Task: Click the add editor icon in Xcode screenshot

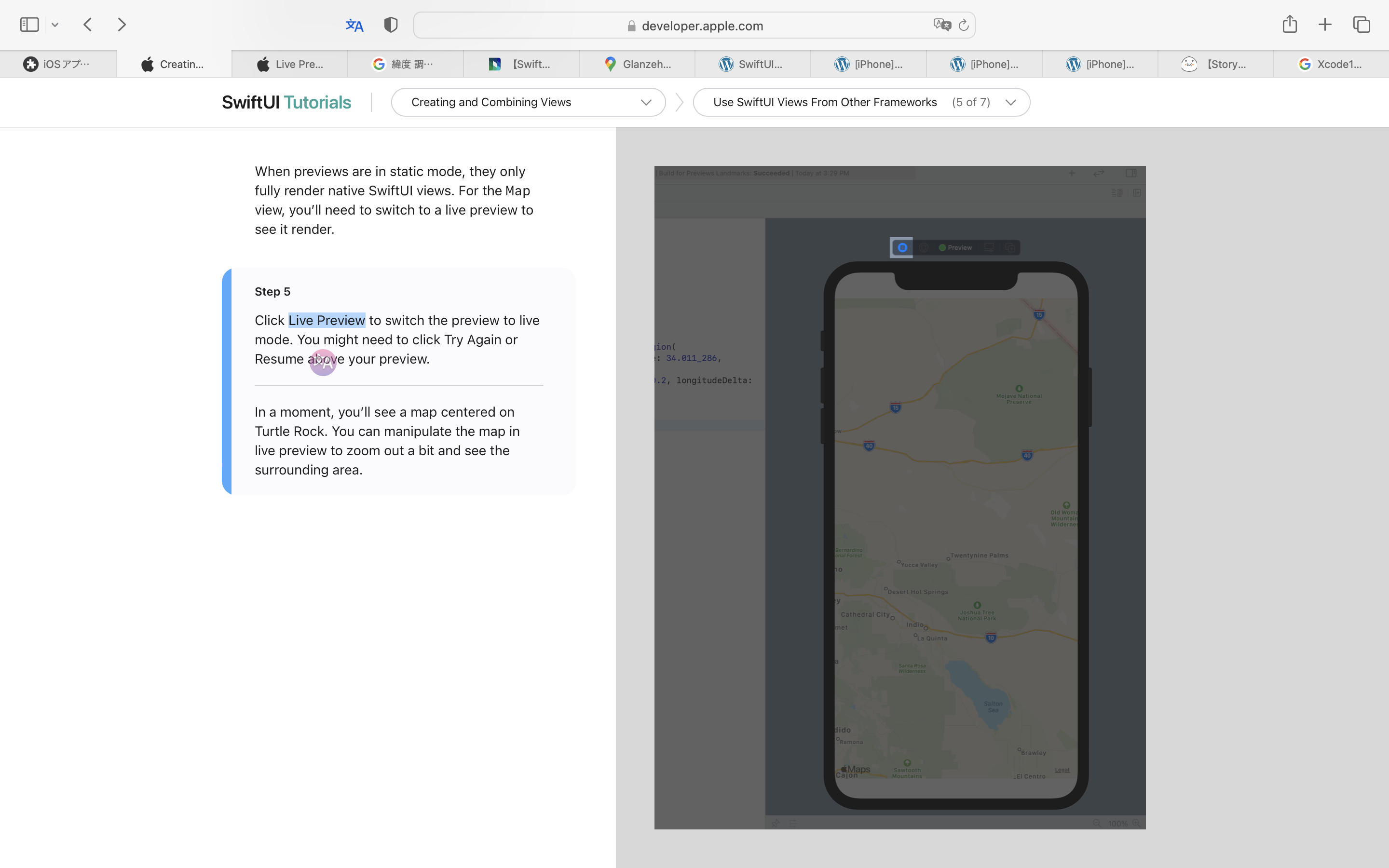Action: coord(1137,192)
